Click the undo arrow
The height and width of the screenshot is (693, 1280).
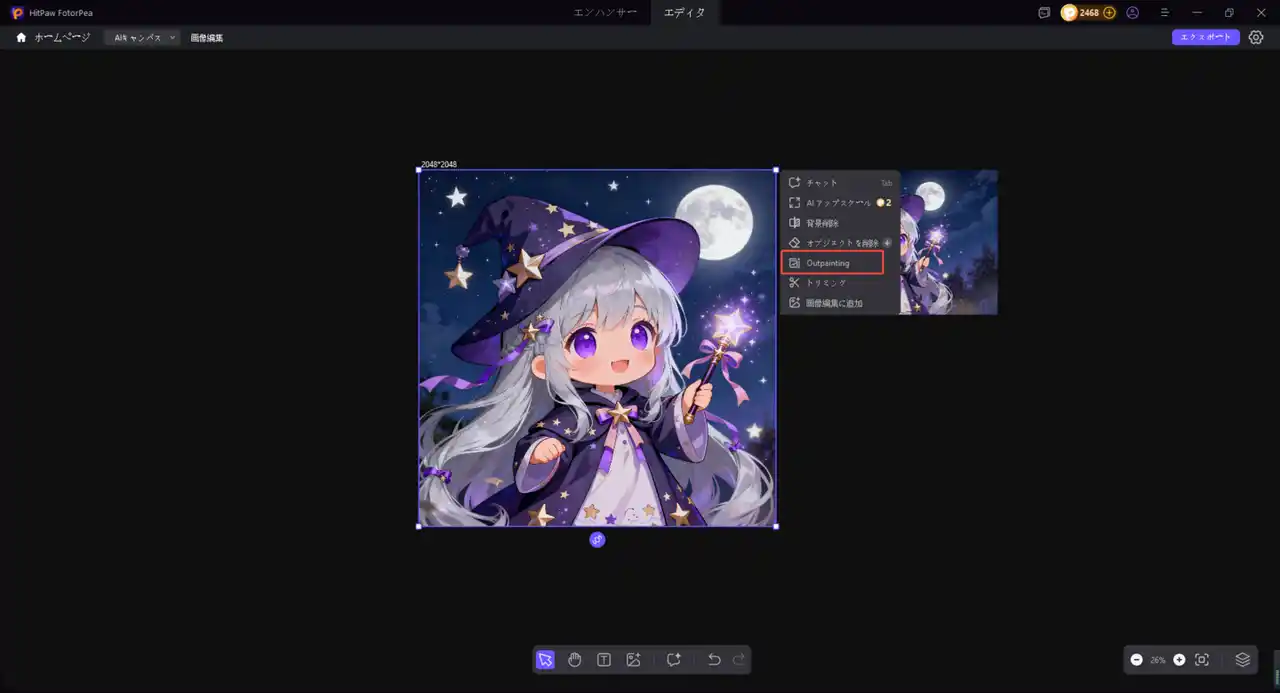714,660
